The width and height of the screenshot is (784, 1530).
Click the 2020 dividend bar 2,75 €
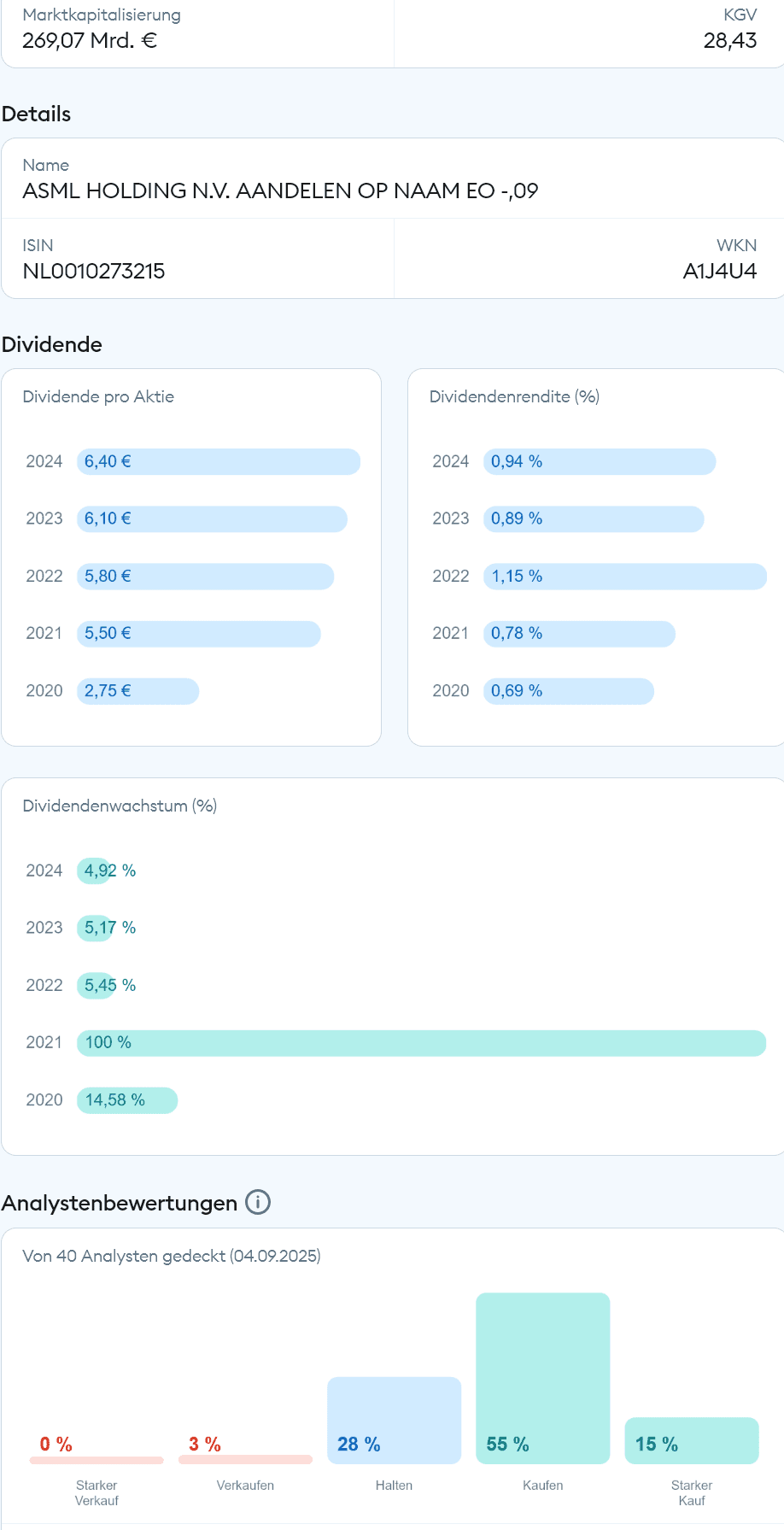point(138,691)
